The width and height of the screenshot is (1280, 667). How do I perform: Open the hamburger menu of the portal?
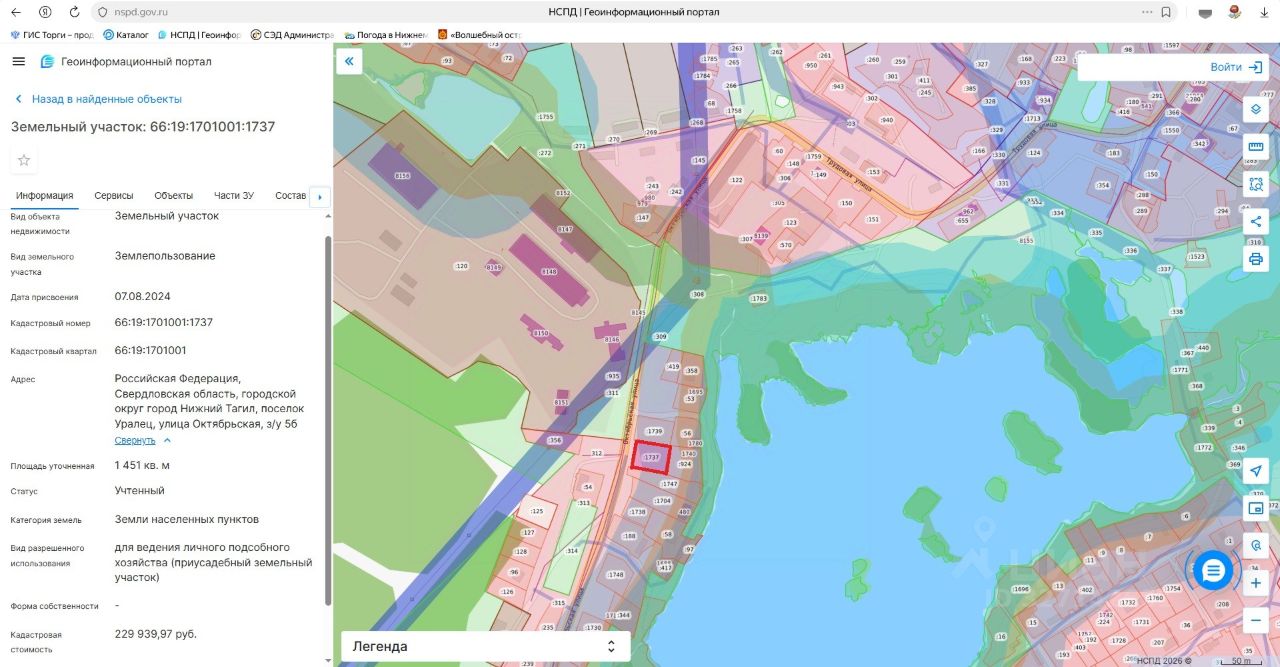[18, 62]
